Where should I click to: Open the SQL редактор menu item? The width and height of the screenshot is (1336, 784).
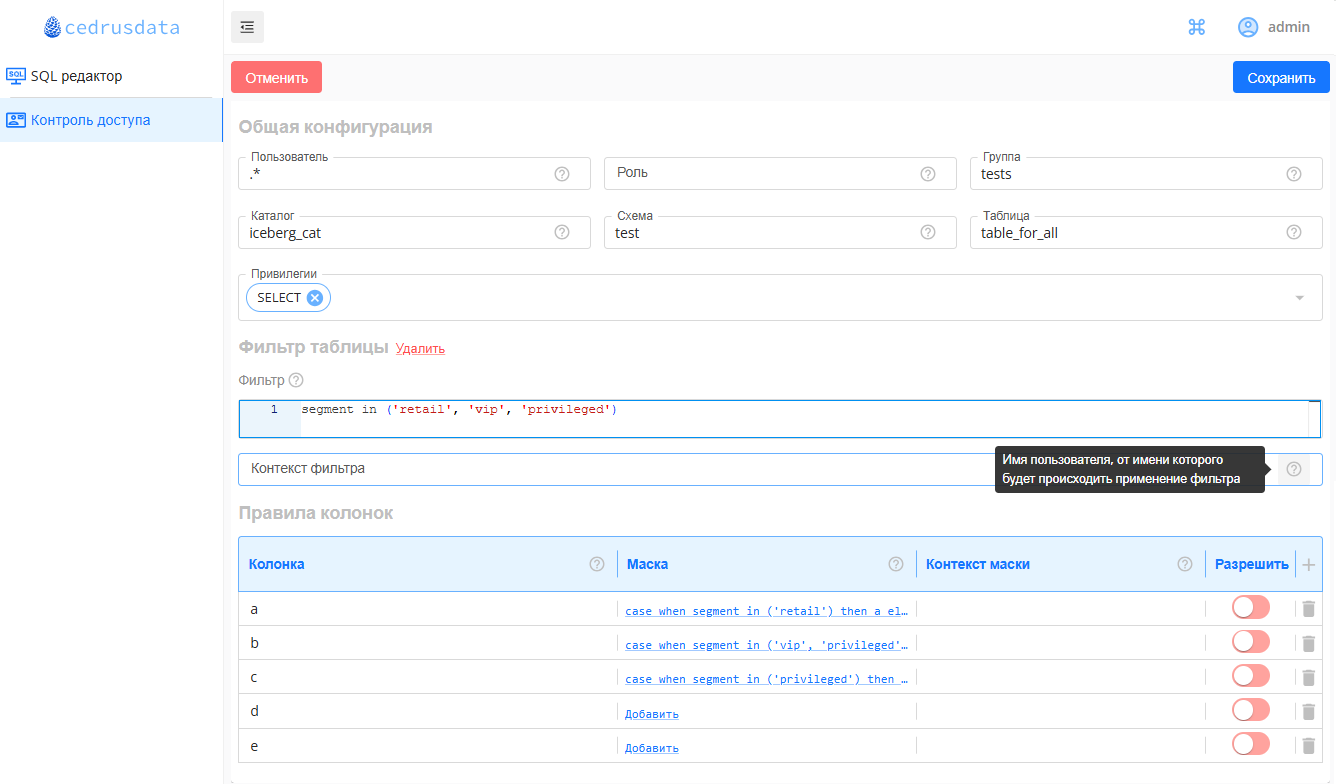(x=76, y=76)
